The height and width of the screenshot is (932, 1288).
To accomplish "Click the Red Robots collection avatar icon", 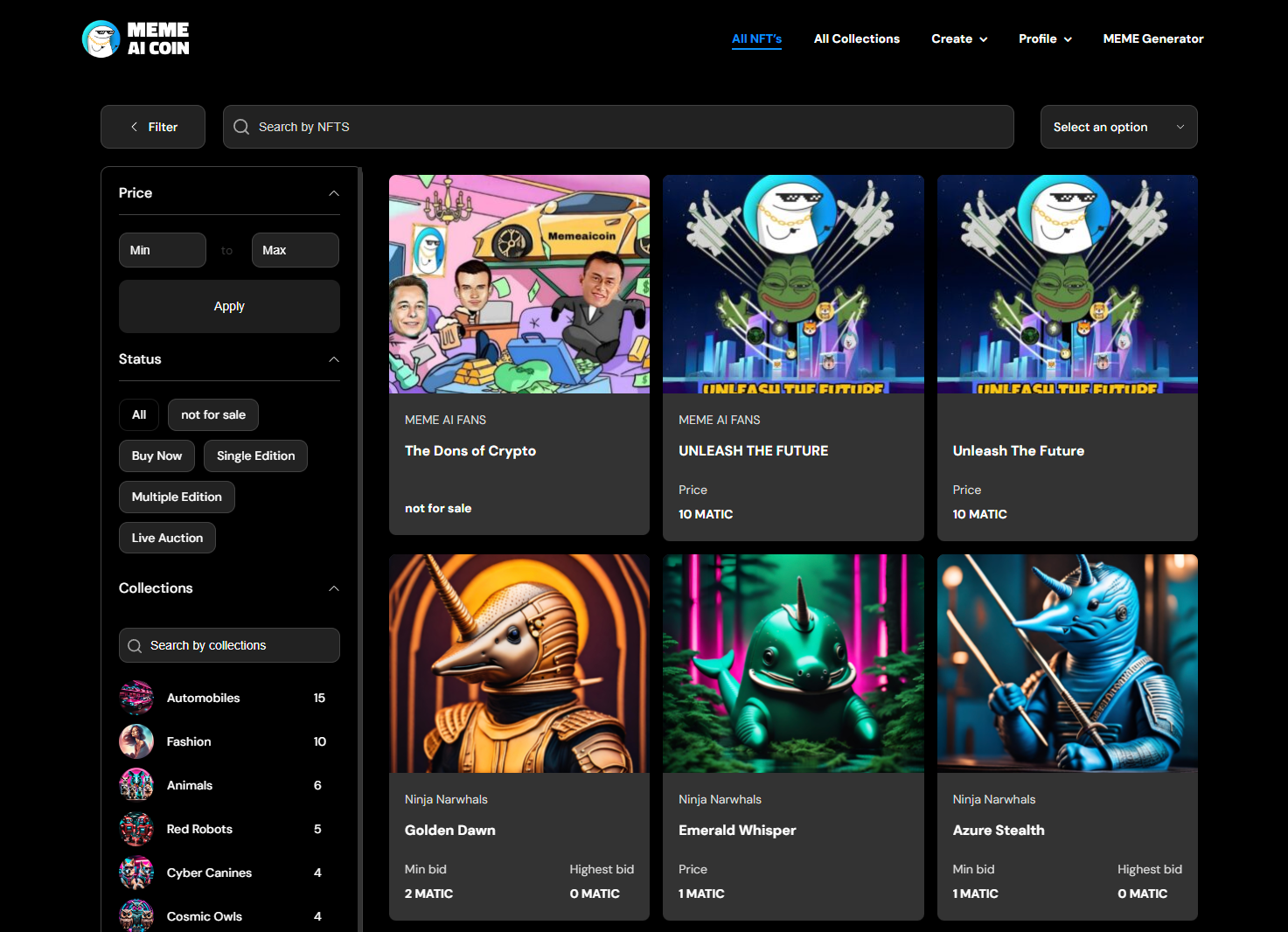I will coord(136,829).
